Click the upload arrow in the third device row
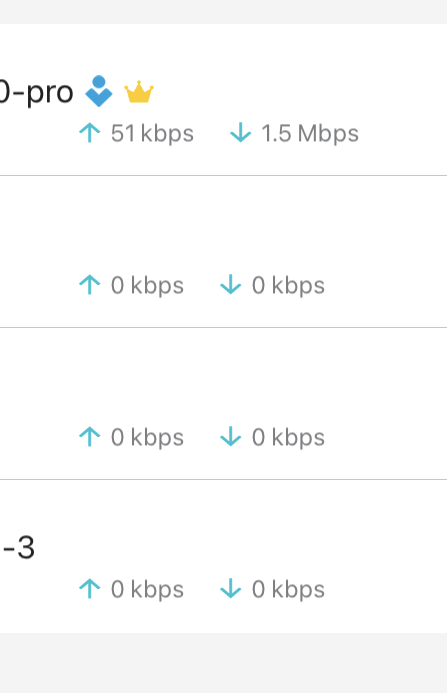The width and height of the screenshot is (447, 693). pos(90,437)
